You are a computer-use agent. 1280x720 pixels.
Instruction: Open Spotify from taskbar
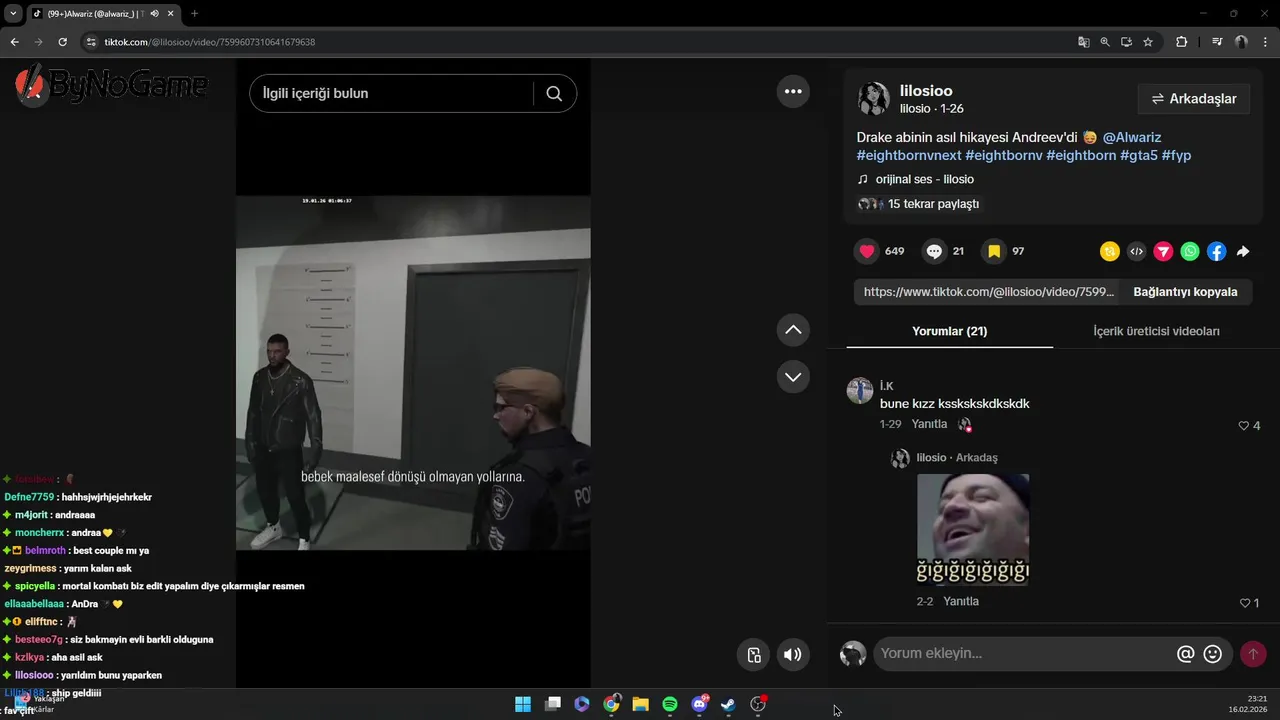click(670, 704)
